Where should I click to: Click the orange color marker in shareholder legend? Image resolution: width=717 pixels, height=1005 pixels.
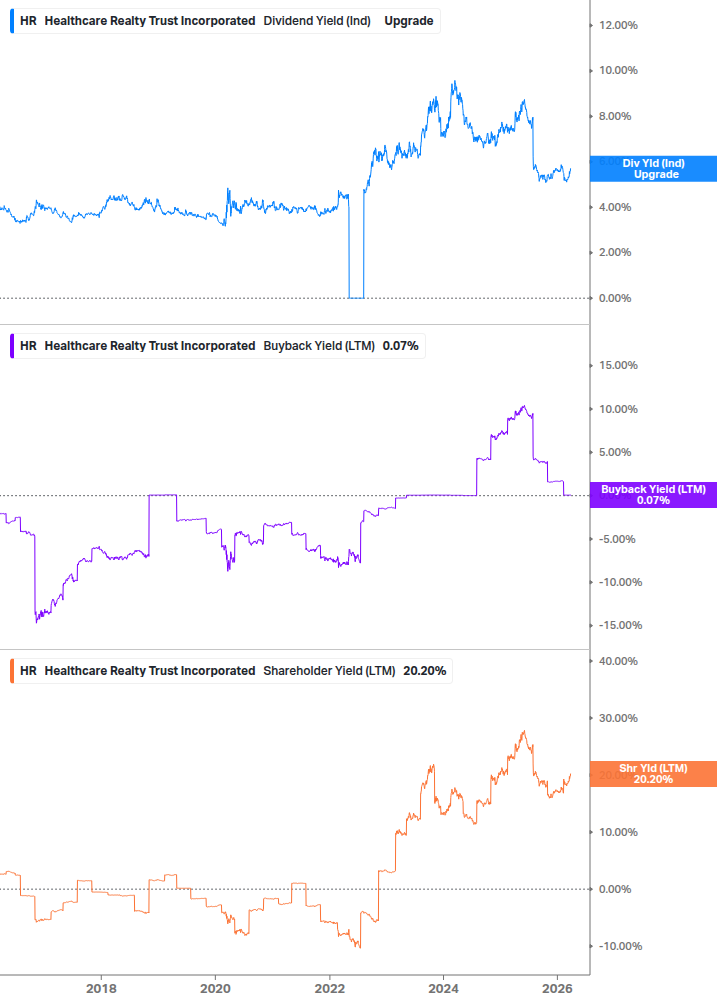[12, 671]
